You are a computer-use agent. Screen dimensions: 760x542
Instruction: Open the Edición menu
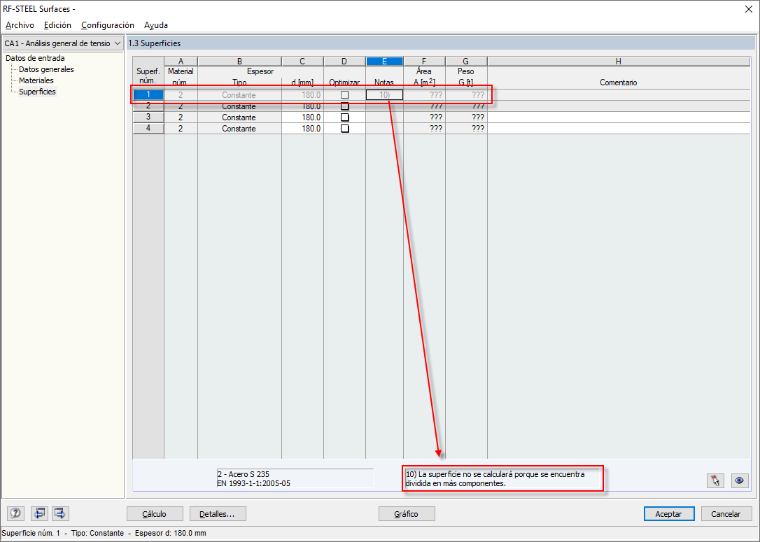[x=58, y=25]
